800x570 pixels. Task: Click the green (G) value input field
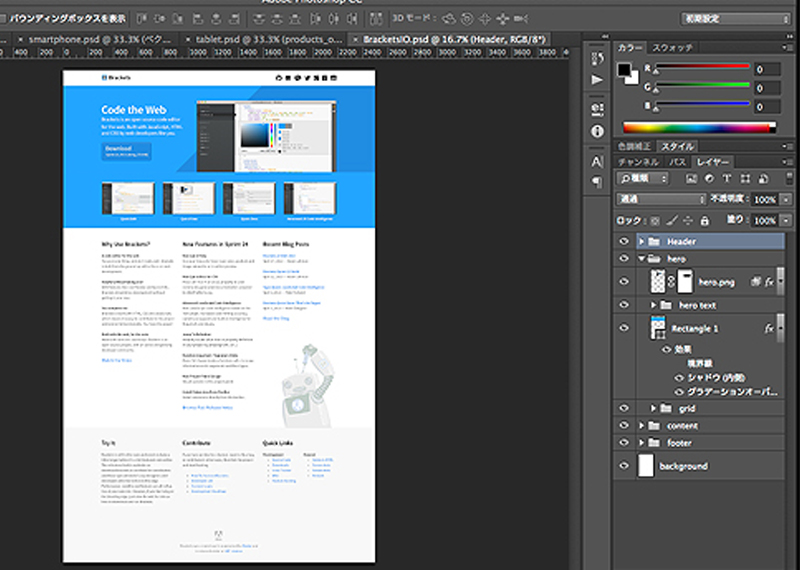[x=767, y=88]
